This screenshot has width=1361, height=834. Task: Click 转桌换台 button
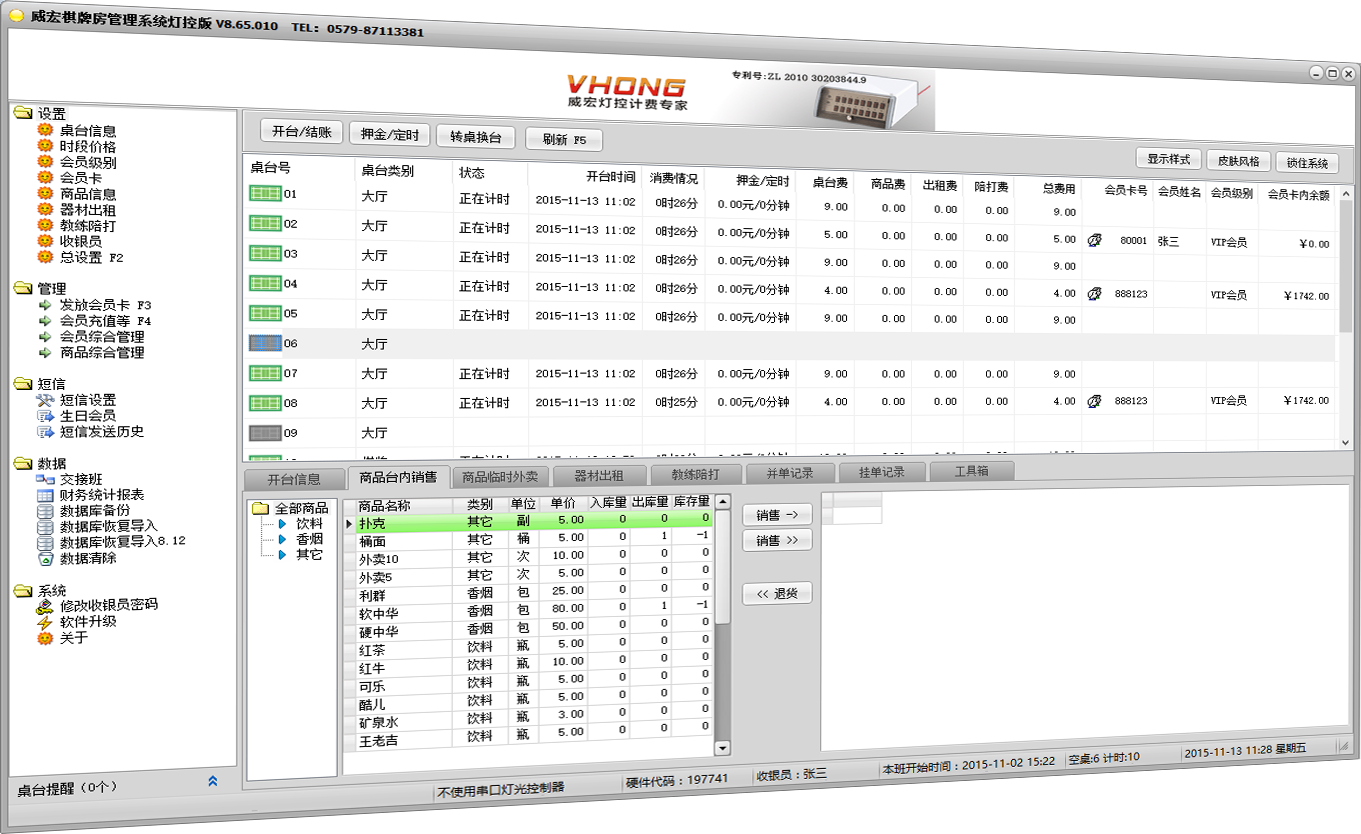coord(475,137)
